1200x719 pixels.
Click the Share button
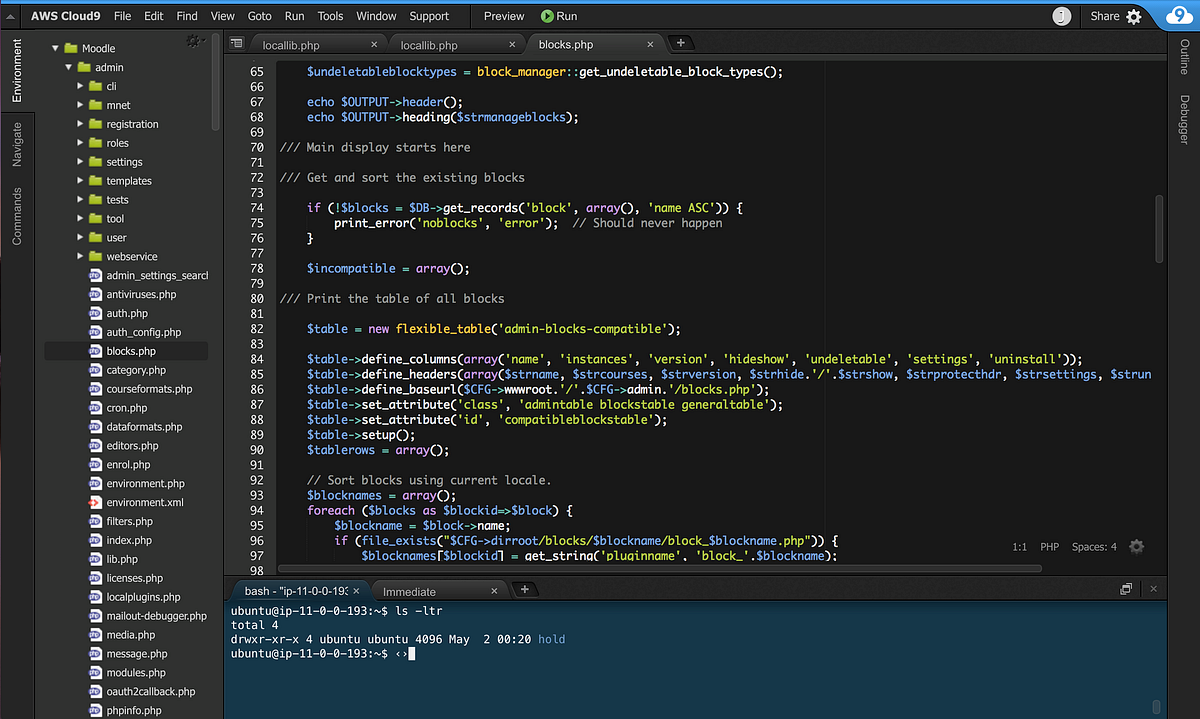1103,16
